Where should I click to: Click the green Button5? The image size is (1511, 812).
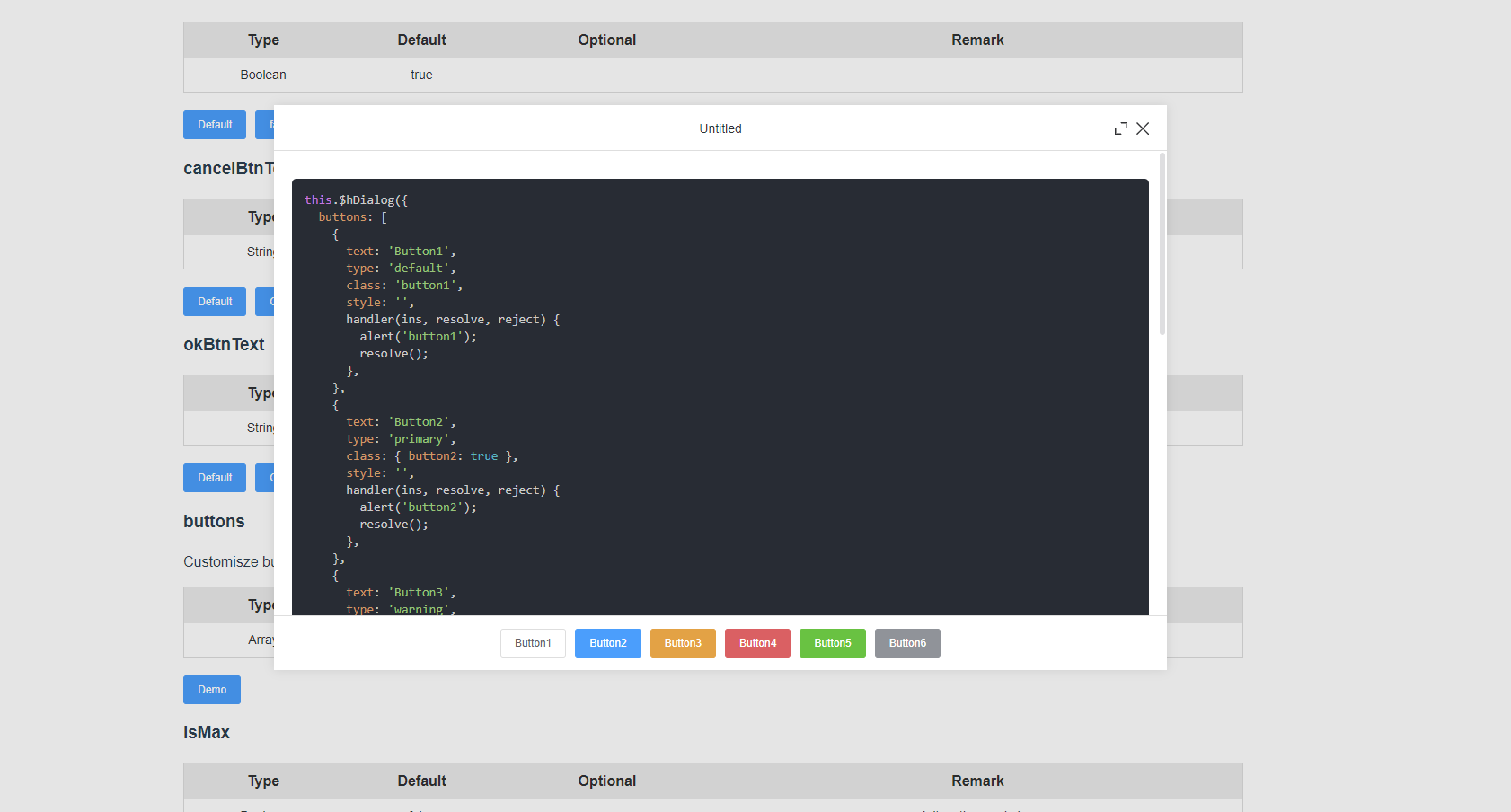click(833, 643)
